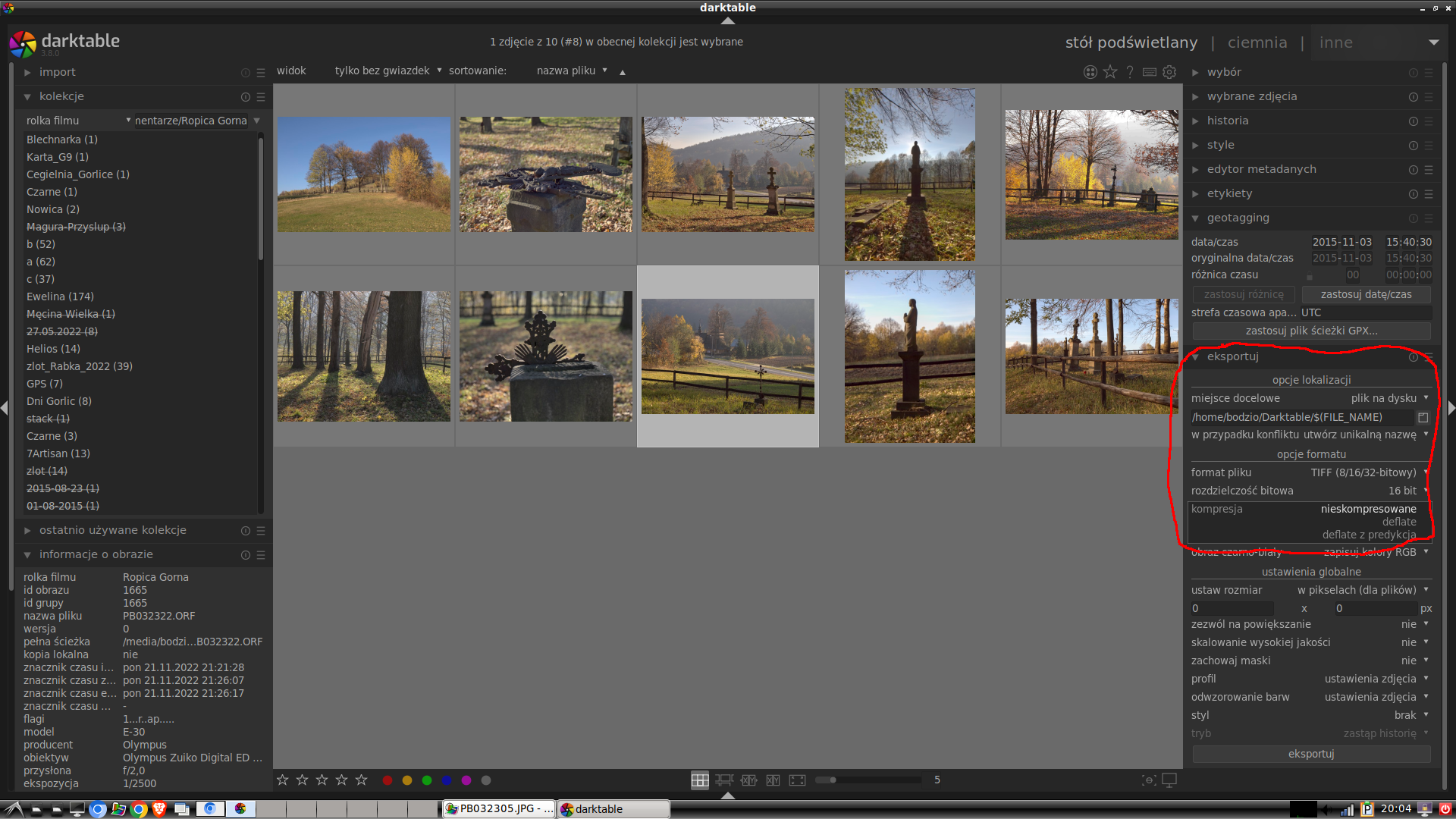Expand the import panel
The height and width of the screenshot is (819, 1456).
58,72
